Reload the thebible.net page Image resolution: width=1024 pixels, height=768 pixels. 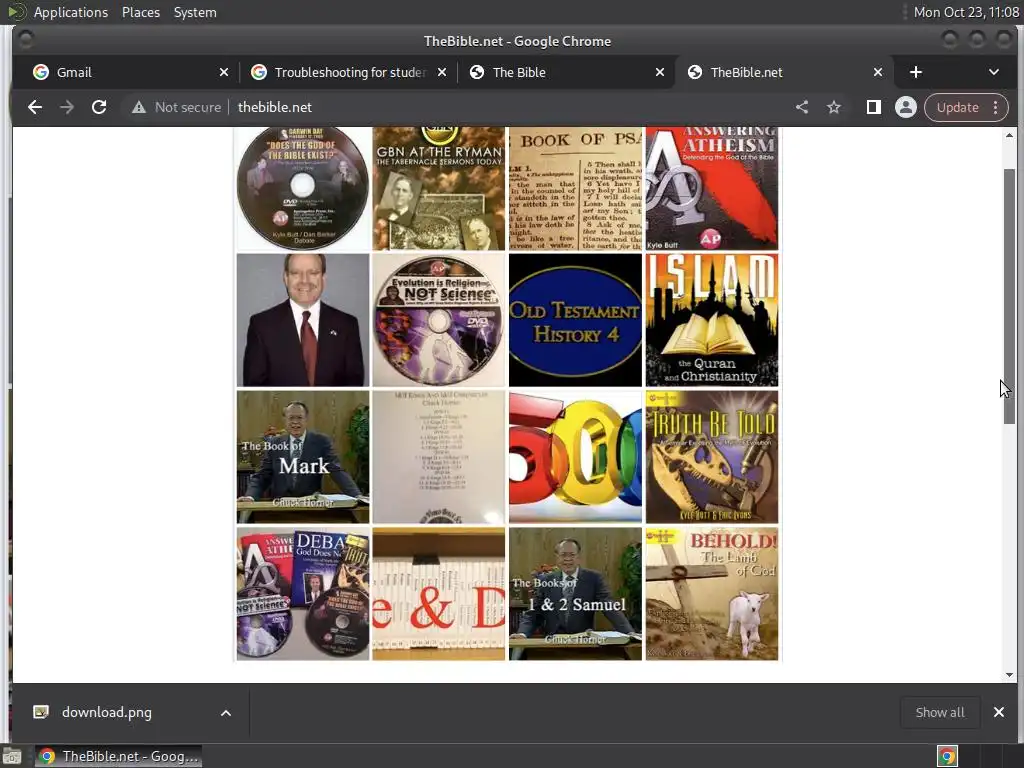(x=99, y=107)
